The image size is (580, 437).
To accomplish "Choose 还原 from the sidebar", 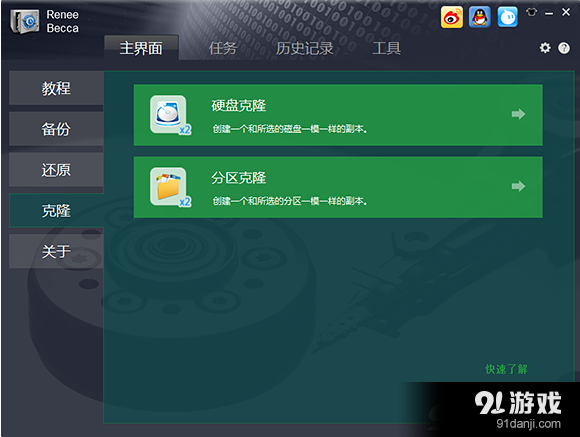I will pos(56,170).
